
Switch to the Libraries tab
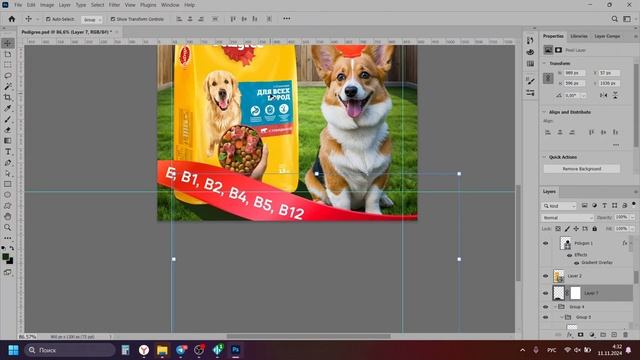point(579,36)
